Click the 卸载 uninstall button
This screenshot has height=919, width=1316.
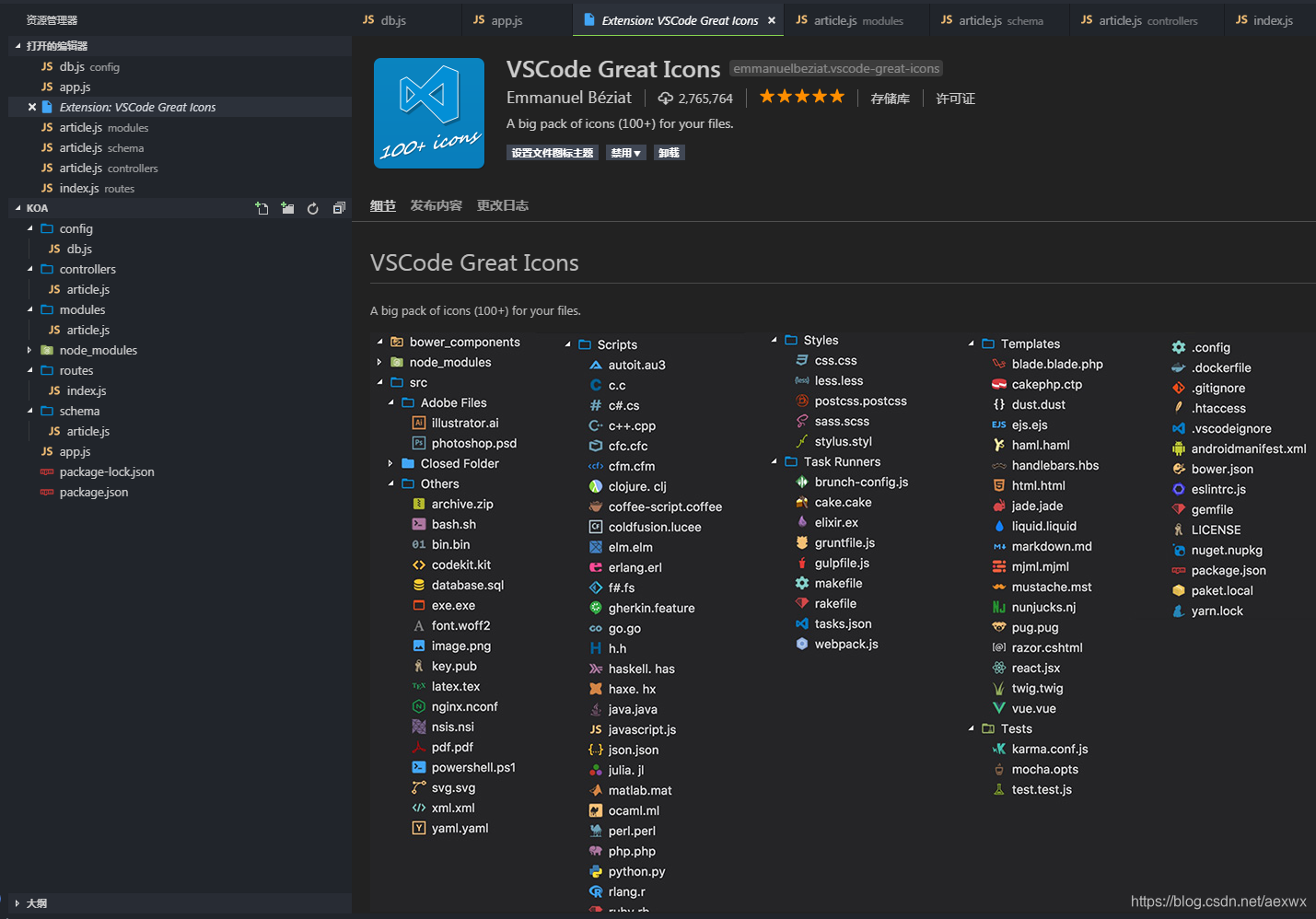point(670,153)
